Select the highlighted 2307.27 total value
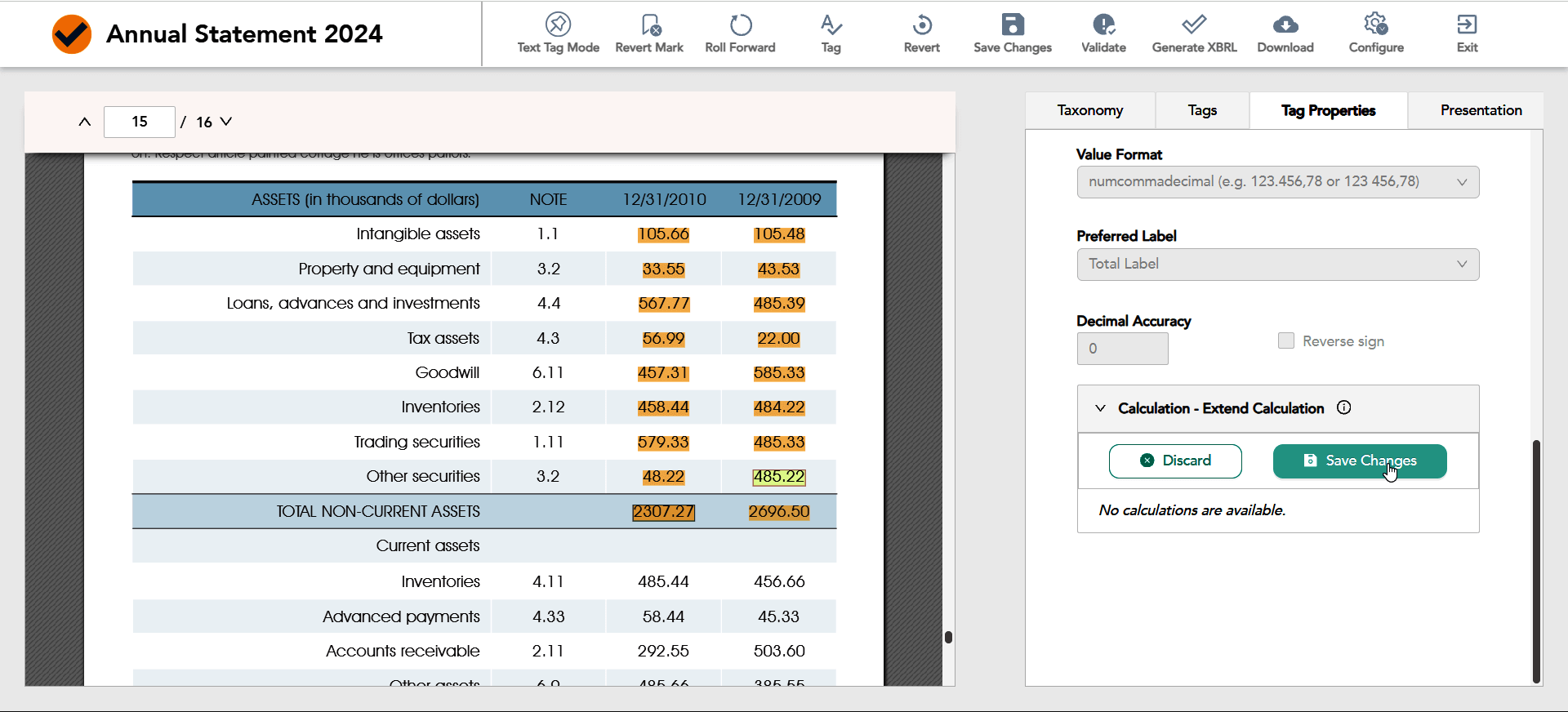 [662, 511]
